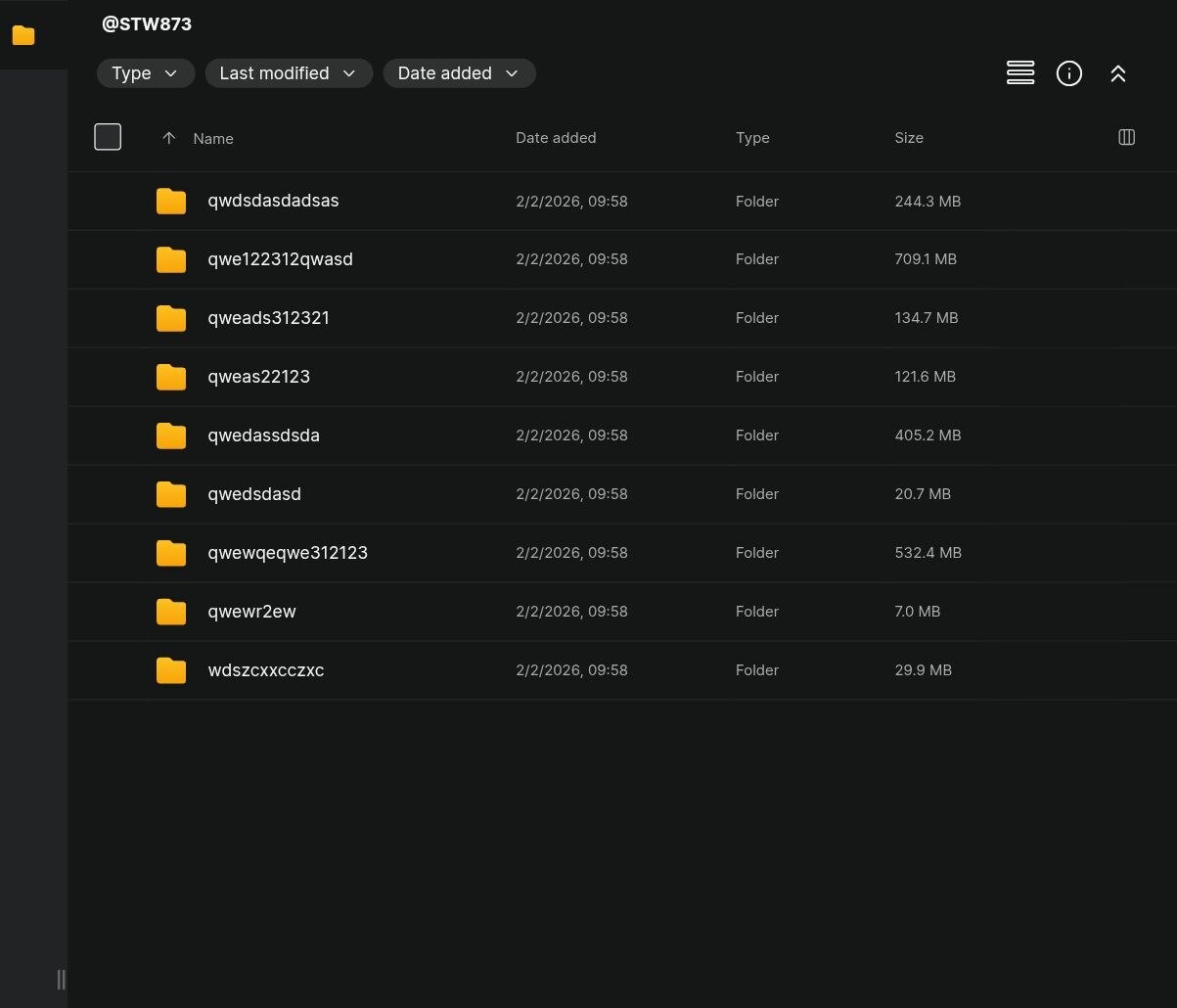Open the Date added filter dropdown
The width and height of the screenshot is (1177, 1008).
coord(458,73)
